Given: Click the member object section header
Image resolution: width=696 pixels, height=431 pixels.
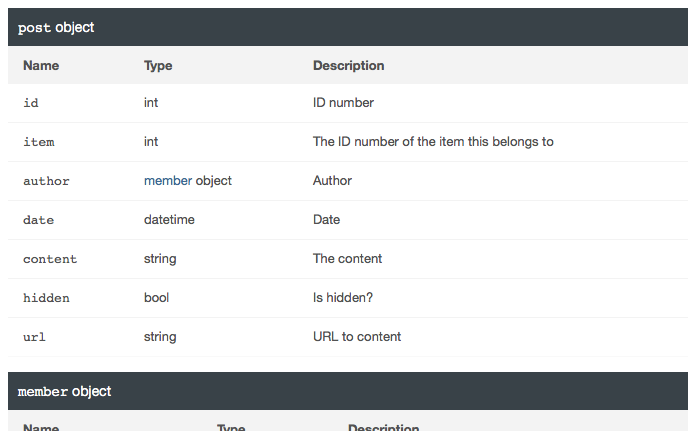Looking at the screenshot, I should [348, 391].
